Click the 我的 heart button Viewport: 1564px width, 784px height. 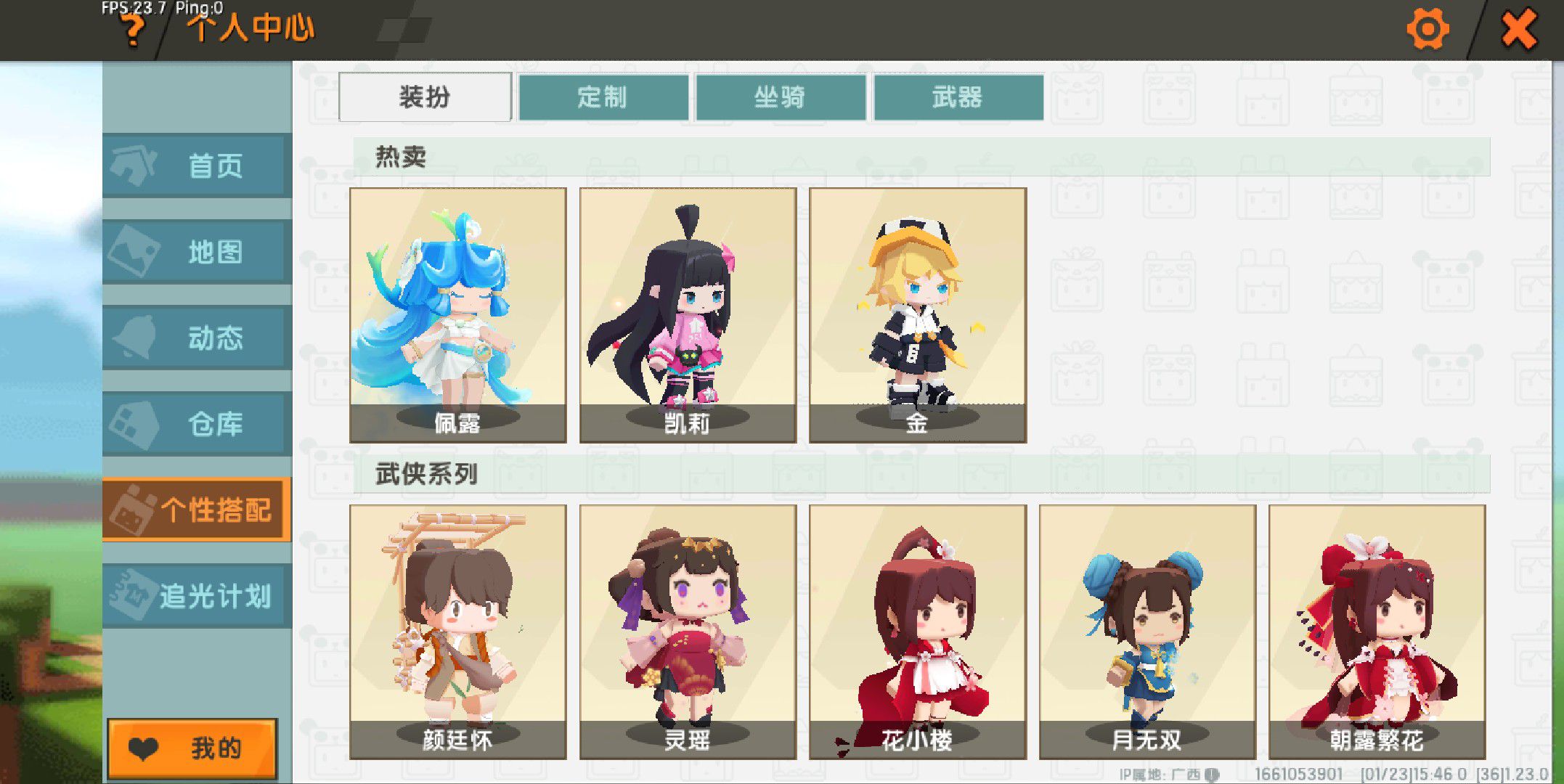192,748
